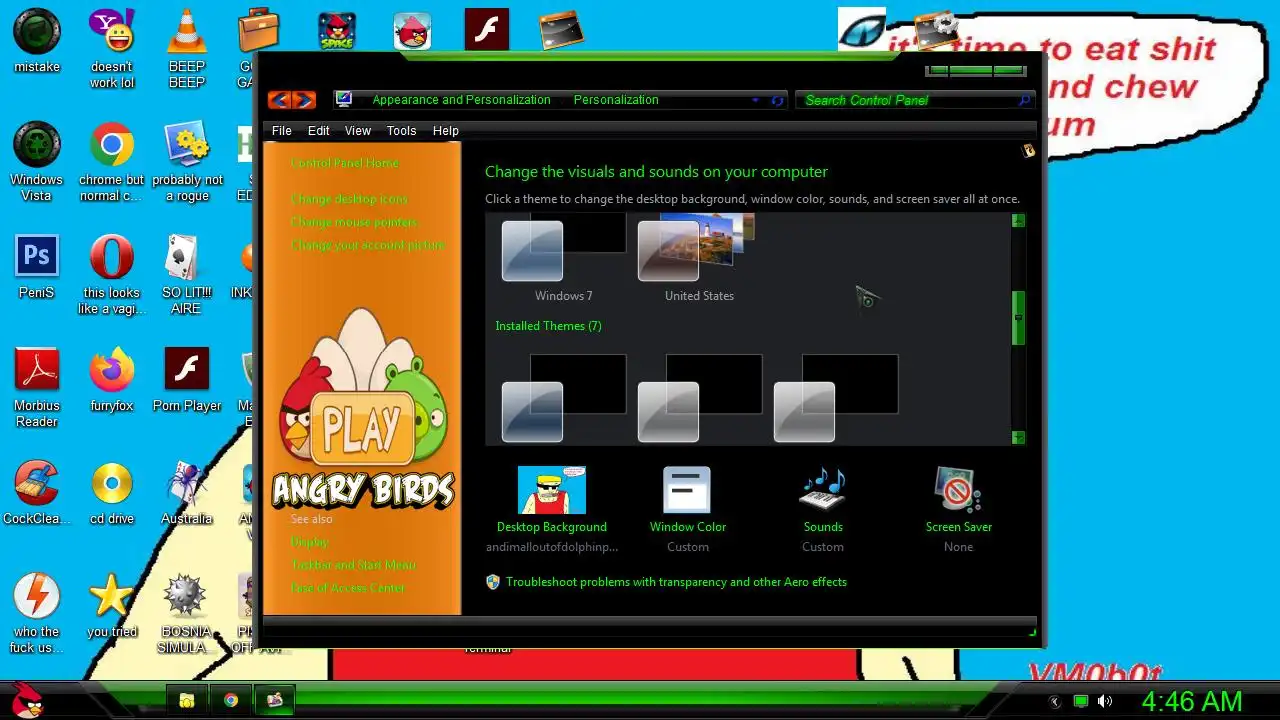
Task: Open the File menu
Action: click(282, 131)
